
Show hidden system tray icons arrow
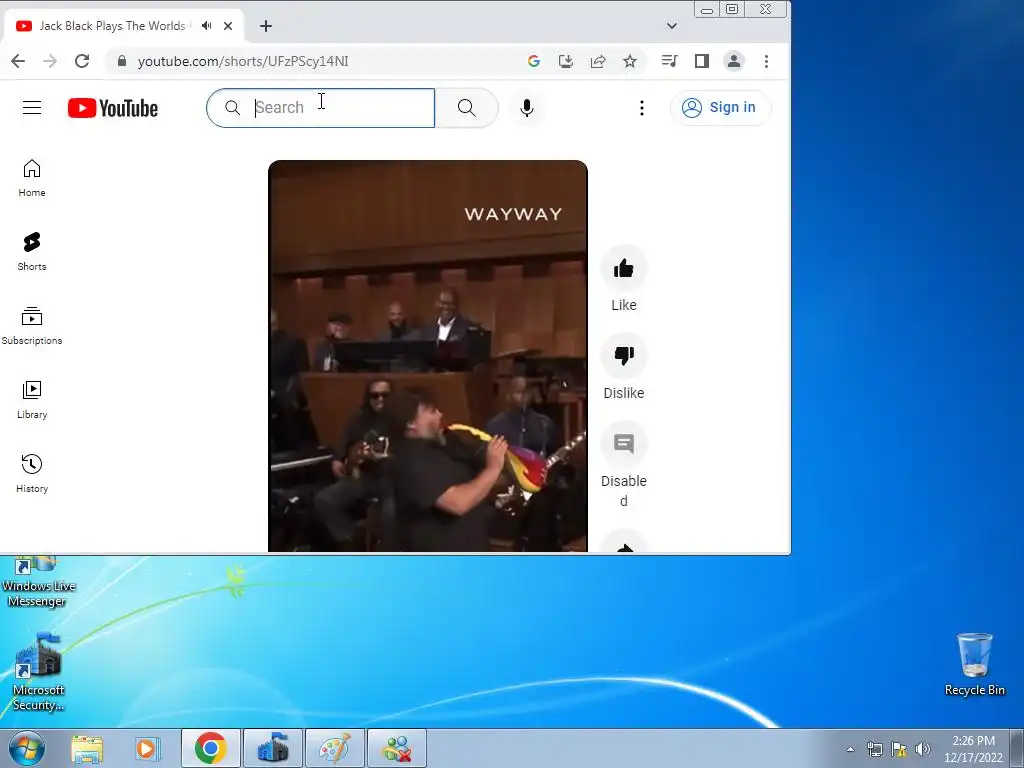[850, 749]
